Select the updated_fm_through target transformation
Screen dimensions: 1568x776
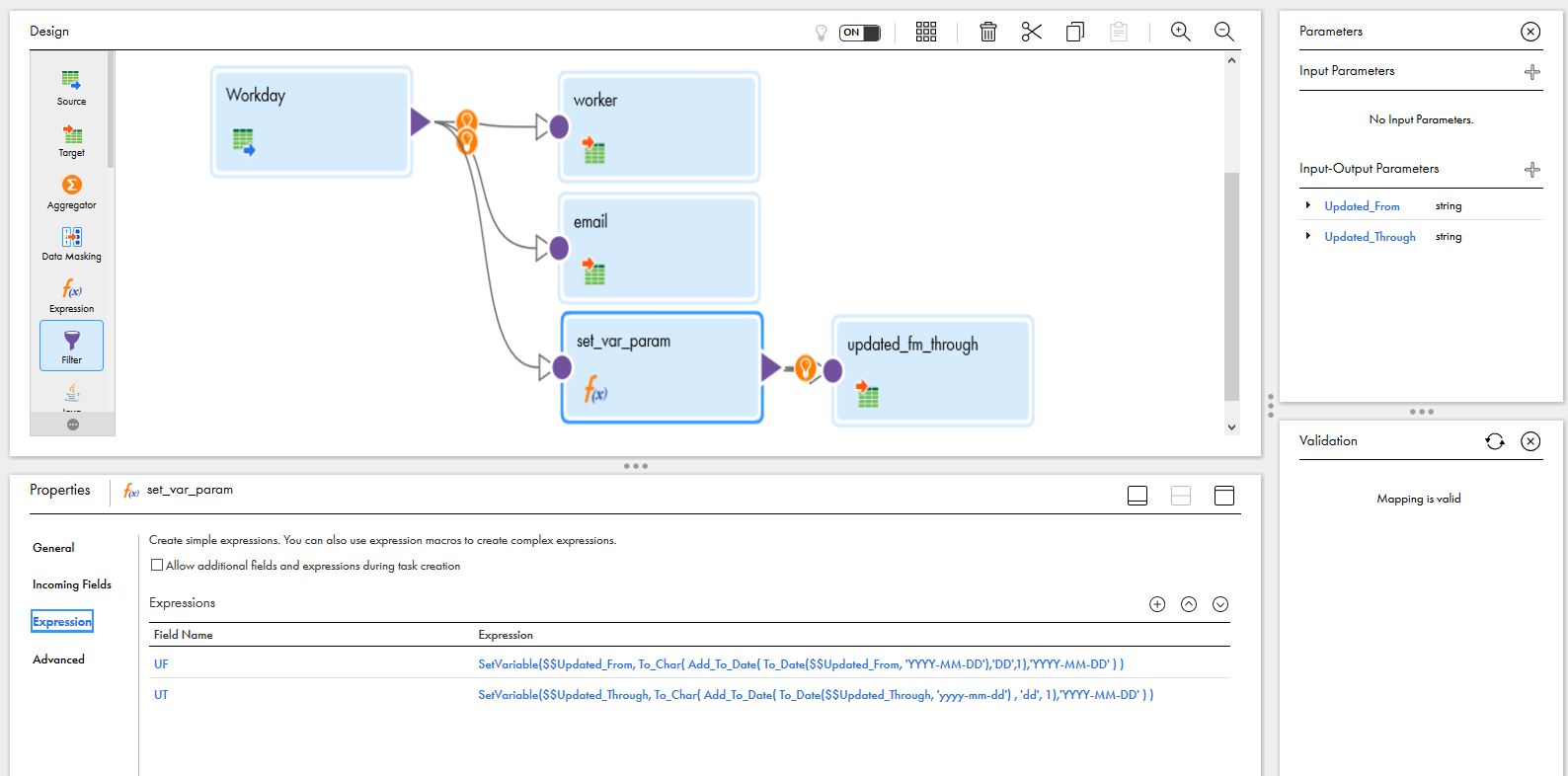click(933, 371)
